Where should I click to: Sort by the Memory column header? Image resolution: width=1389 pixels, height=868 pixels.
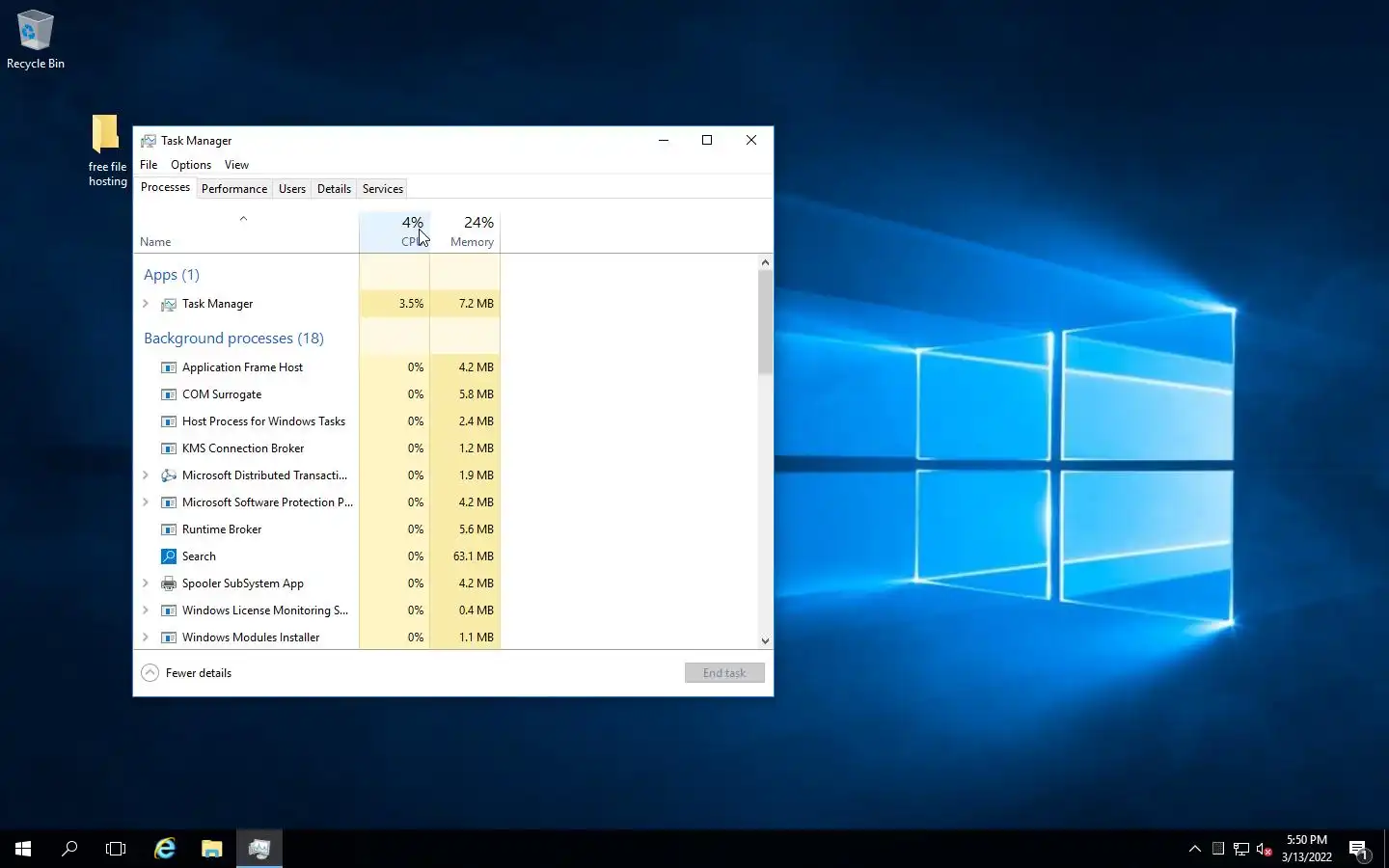pyautogui.click(x=465, y=232)
